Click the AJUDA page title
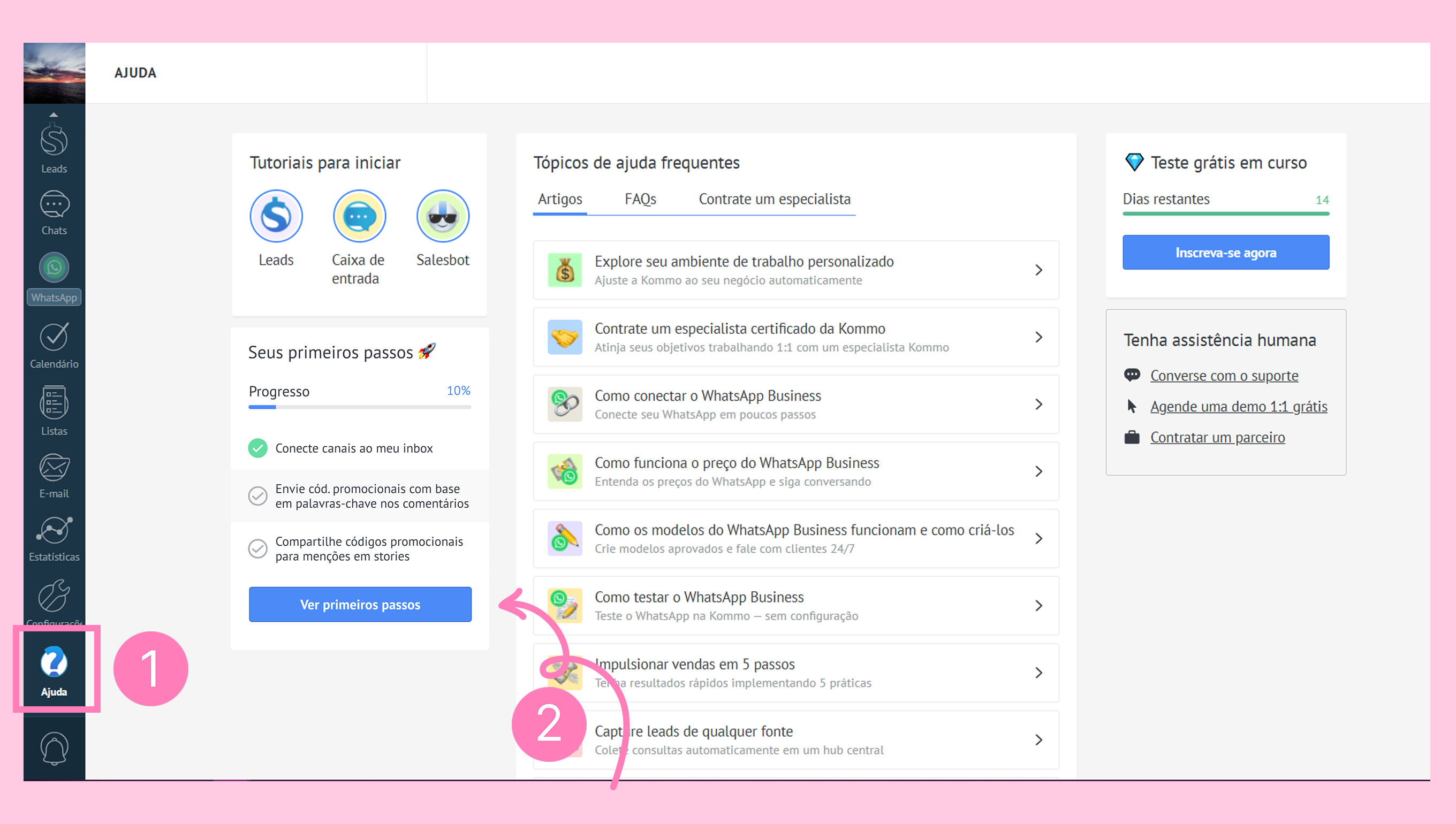The height and width of the screenshot is (824, 1456). [135, 73]
